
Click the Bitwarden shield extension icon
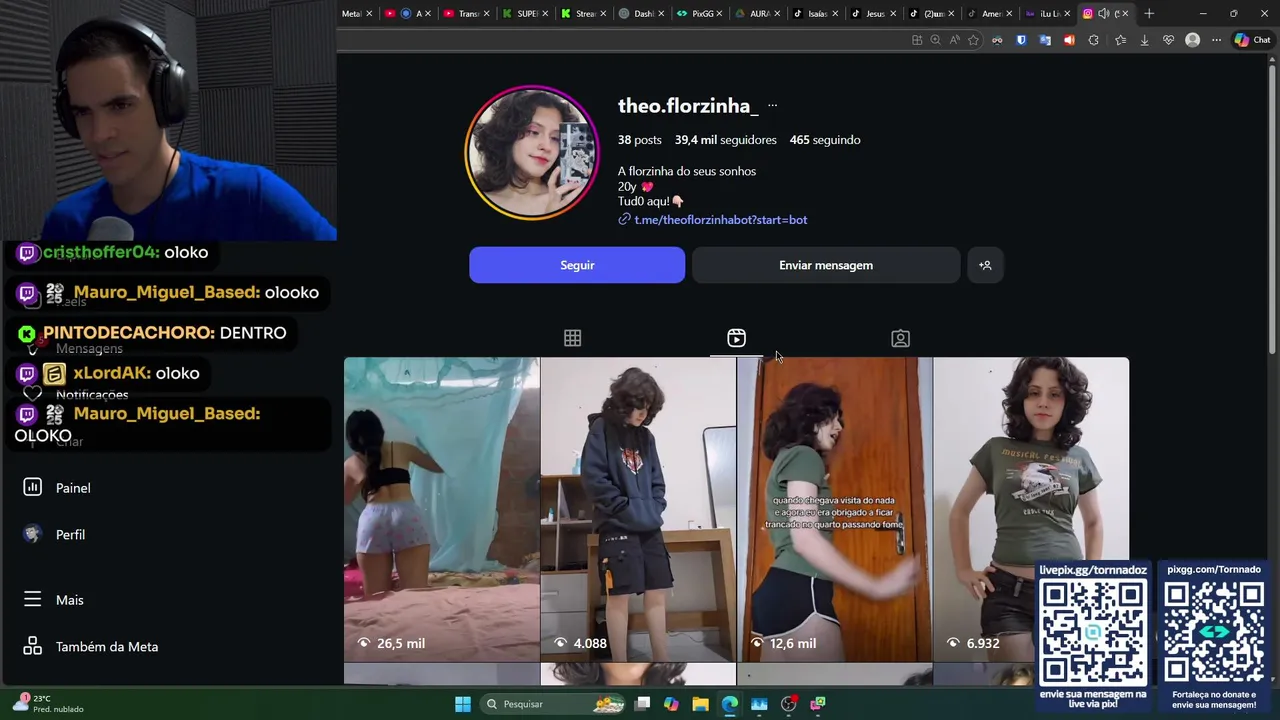[1021, 40]
